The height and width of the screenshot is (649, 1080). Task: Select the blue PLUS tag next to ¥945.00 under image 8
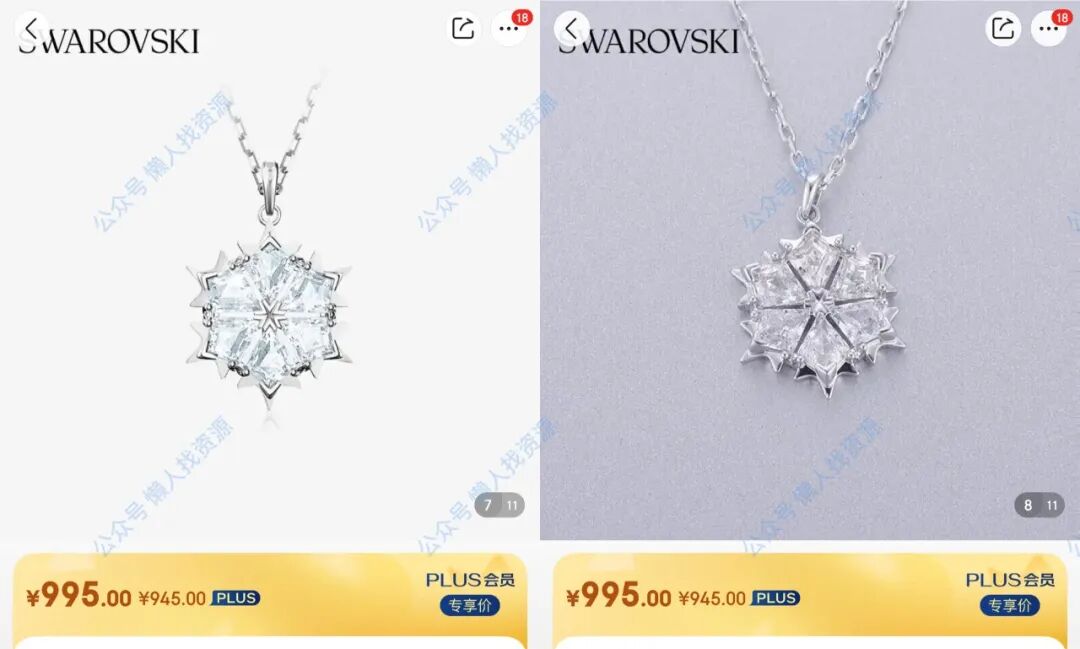click(x=776, y=598)
